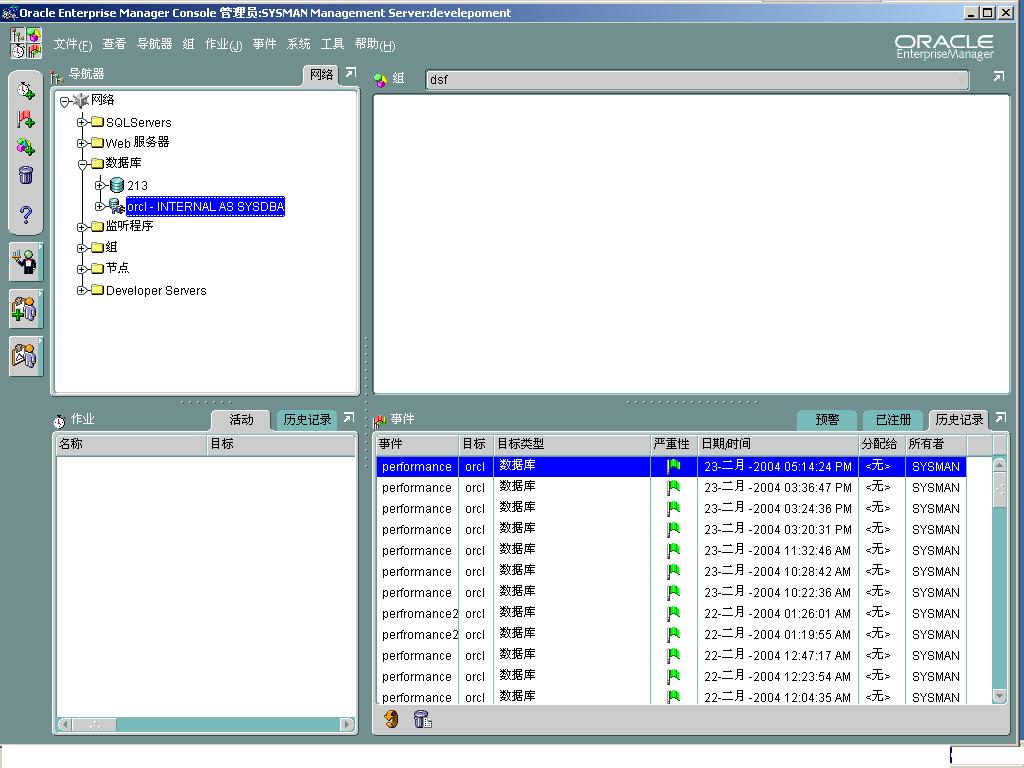Expand the orcl database node
Screen dimensions: 1024x768
pyautogui.click(x=99, y=206)
